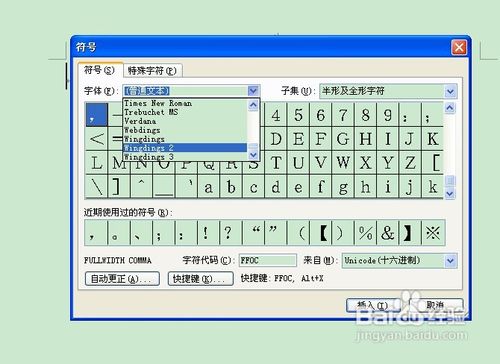
Task: Choose Webdings from font list
Action: (185, 130)
